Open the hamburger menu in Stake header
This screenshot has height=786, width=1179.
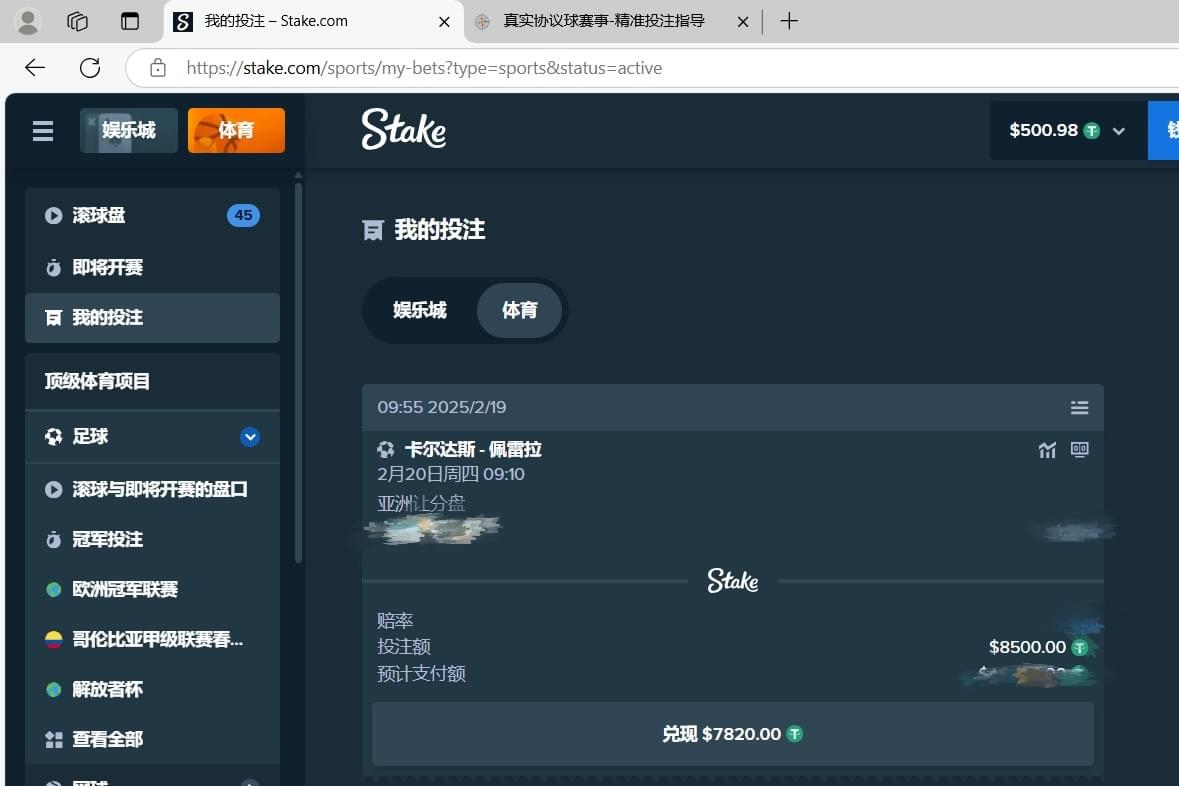point(43,131)
